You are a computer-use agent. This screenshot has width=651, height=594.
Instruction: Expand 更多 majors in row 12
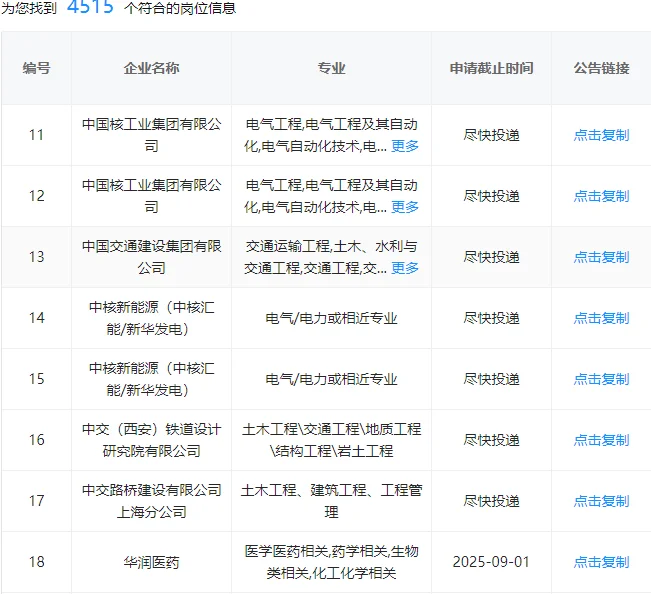[x=405, y=207]
